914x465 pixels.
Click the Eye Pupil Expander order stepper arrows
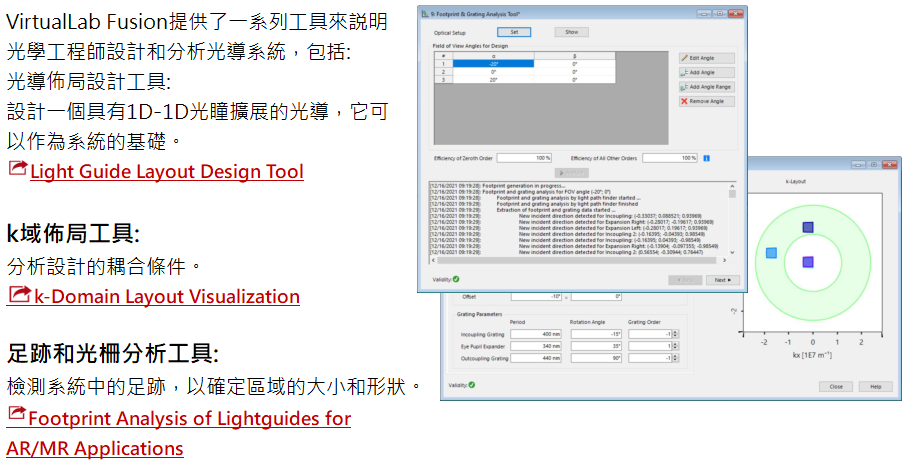point(676,347)
